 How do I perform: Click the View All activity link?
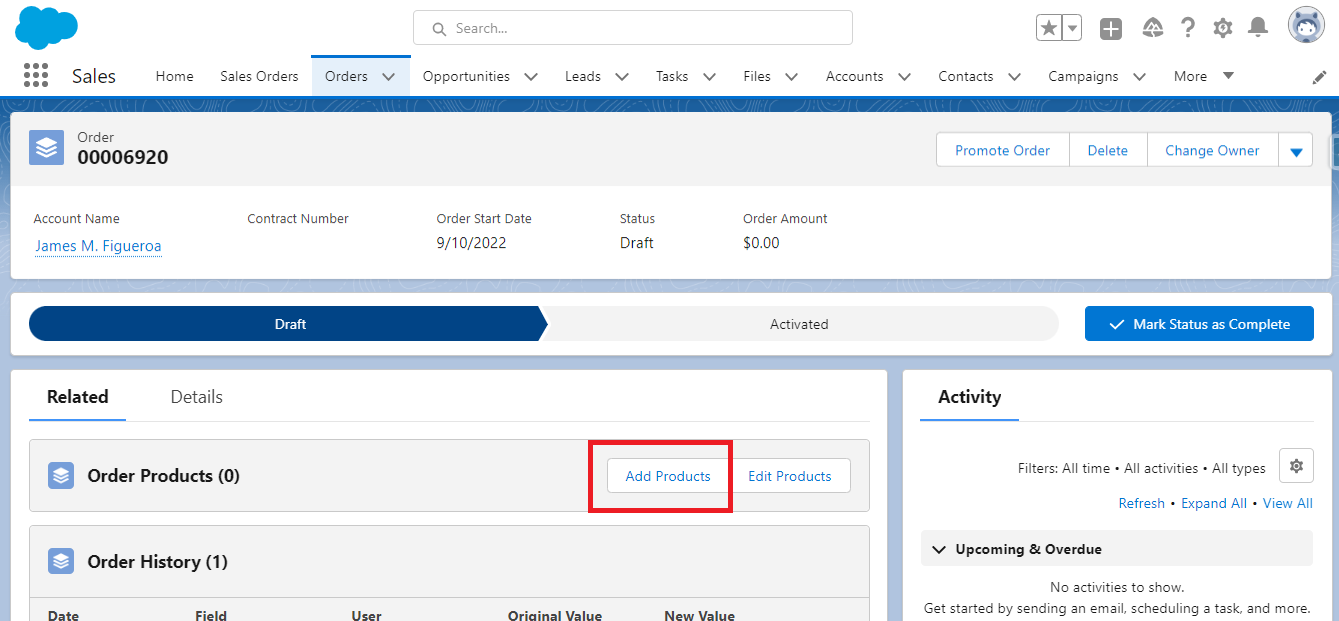tap(1288, 503)
